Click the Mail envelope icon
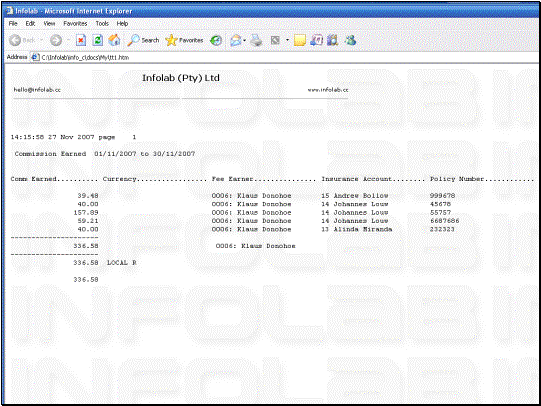This screenshot has width=541, height=406. point(236,40)
